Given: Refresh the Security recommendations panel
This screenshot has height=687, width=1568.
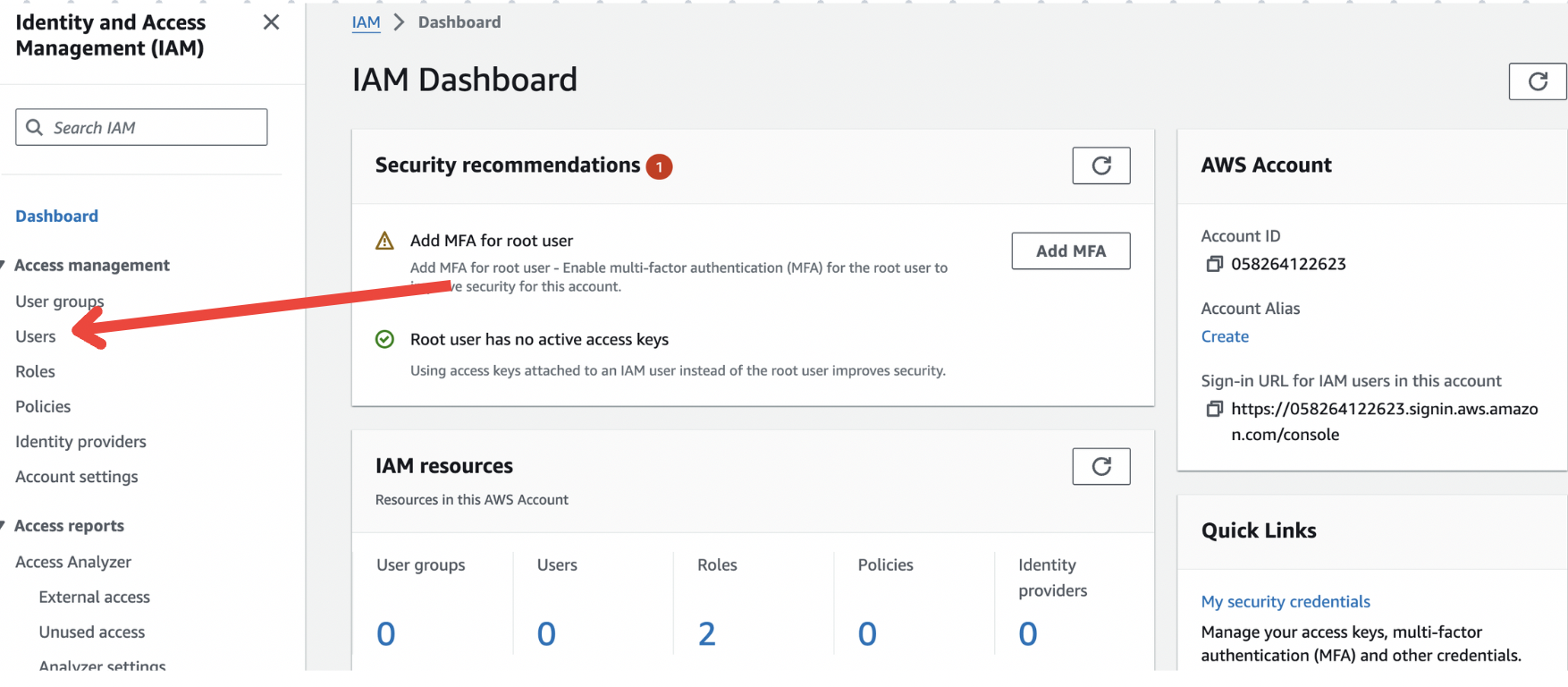Looking at the screenshot, I should pyautogui.click(x=1101, y=165).
